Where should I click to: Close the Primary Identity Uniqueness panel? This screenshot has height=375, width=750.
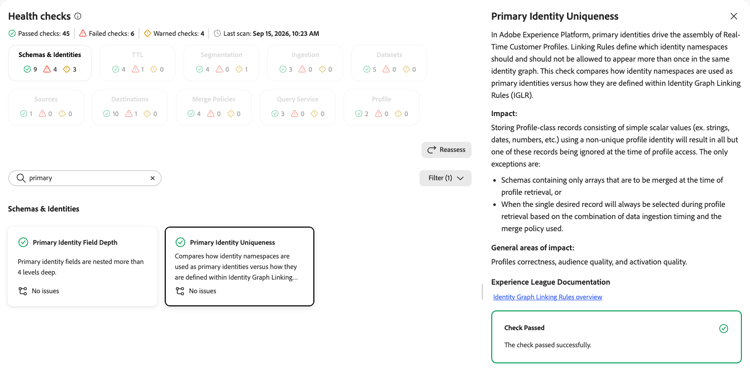coord(734,16)
